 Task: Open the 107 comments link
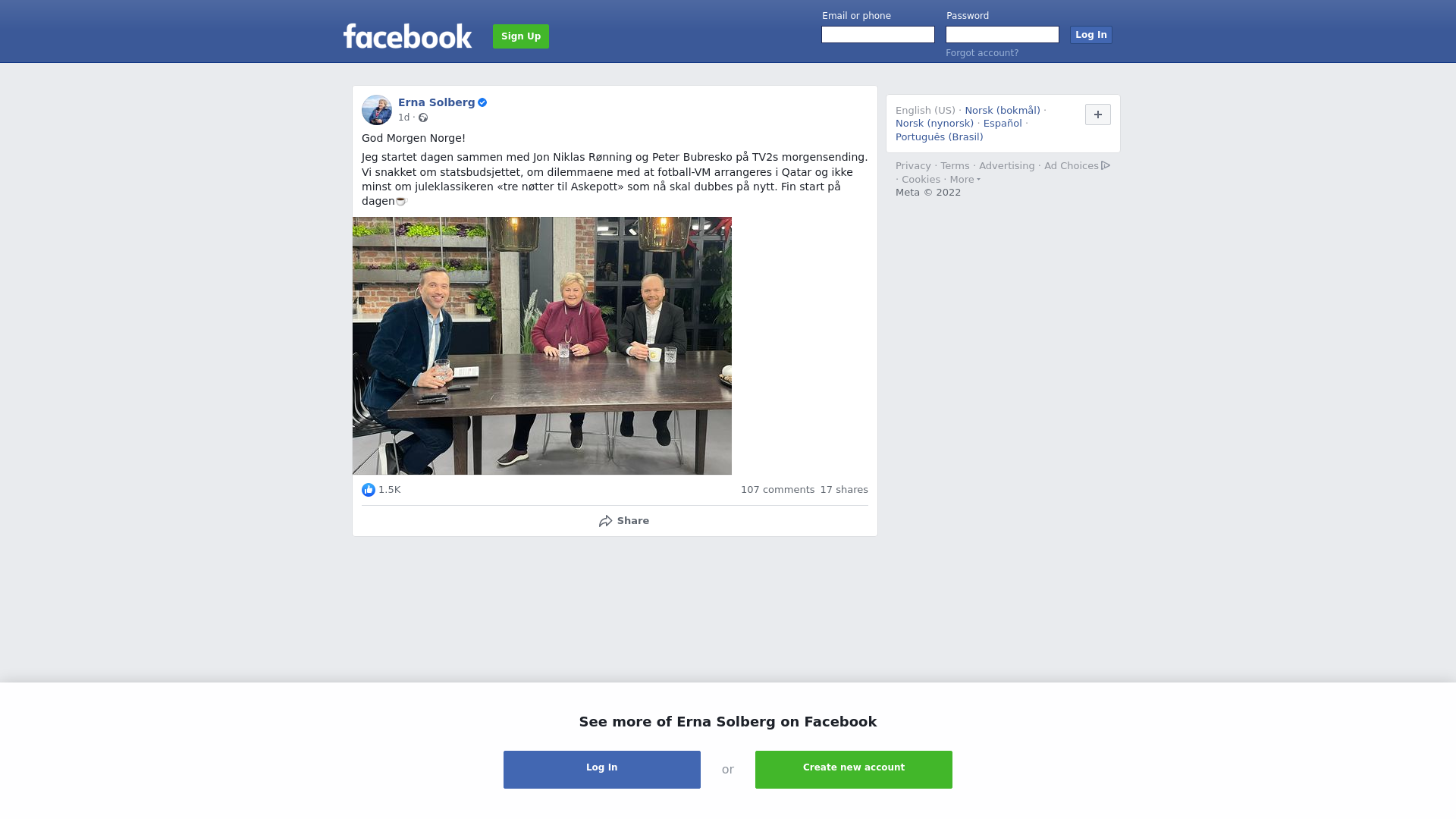pyautogui.click(x=777, y=490)
